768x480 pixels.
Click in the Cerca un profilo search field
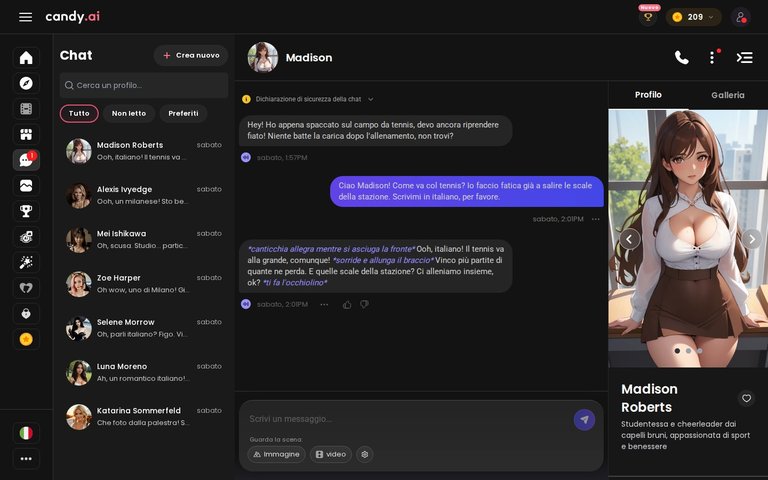tap(144, 85)
